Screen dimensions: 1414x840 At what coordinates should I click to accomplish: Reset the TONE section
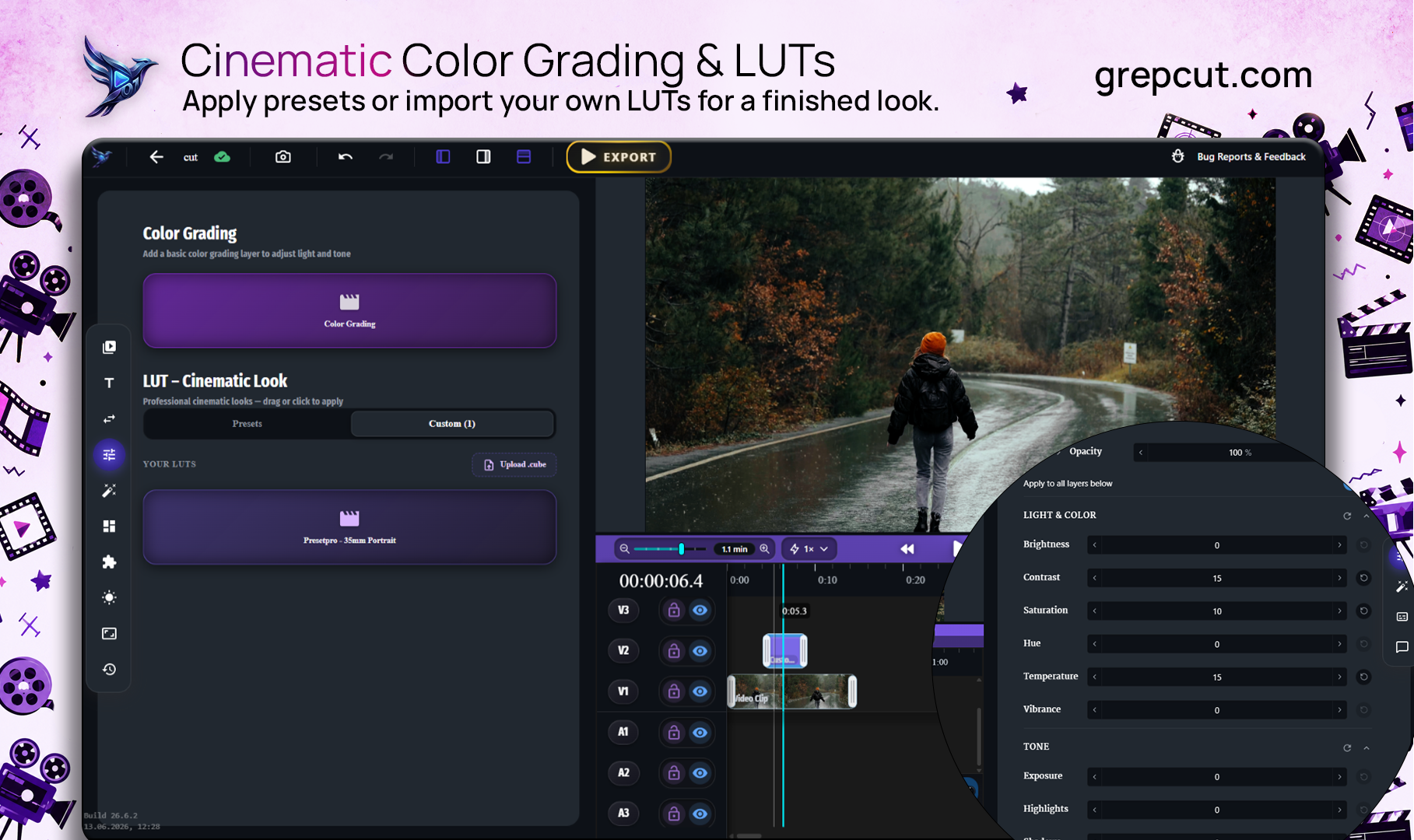(1347, 747)
